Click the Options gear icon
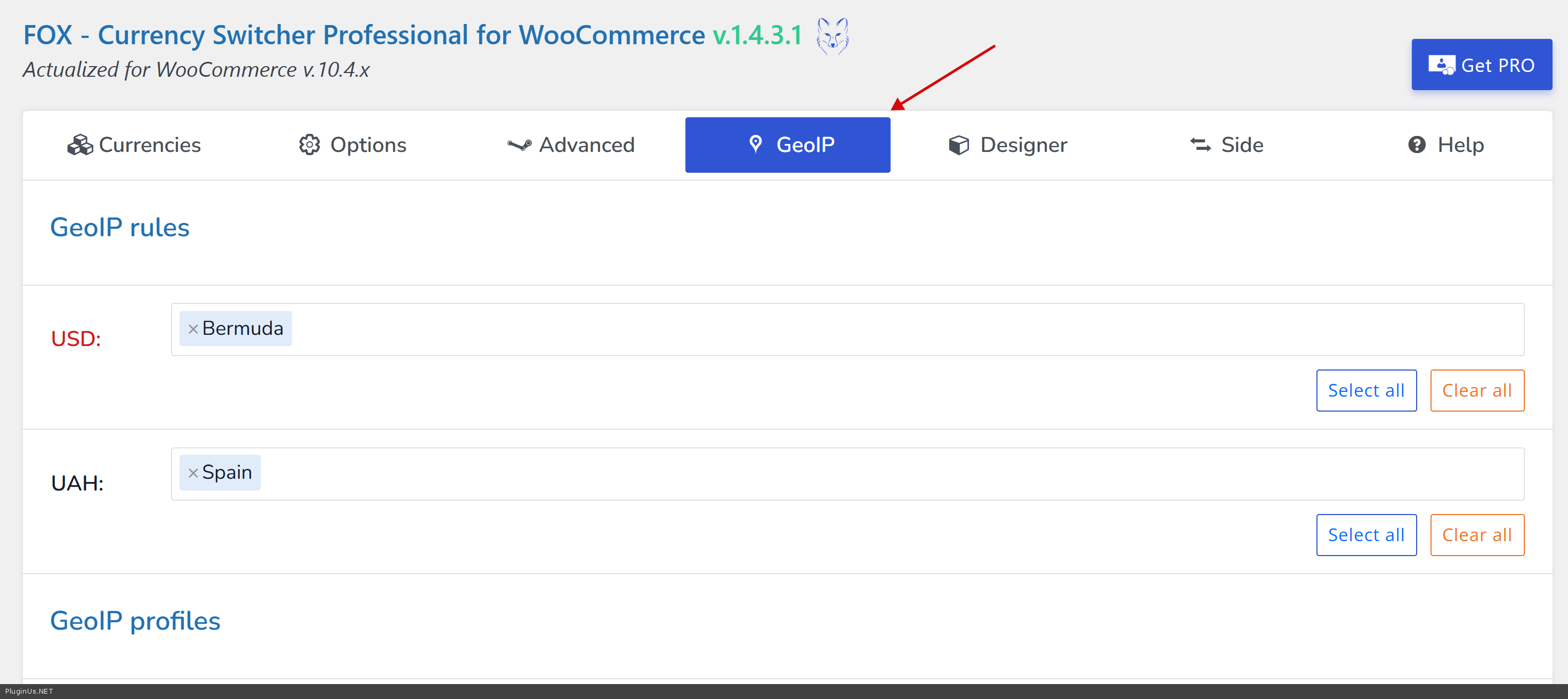Viewport: 1568px width, 699px height. coord(309,145)
